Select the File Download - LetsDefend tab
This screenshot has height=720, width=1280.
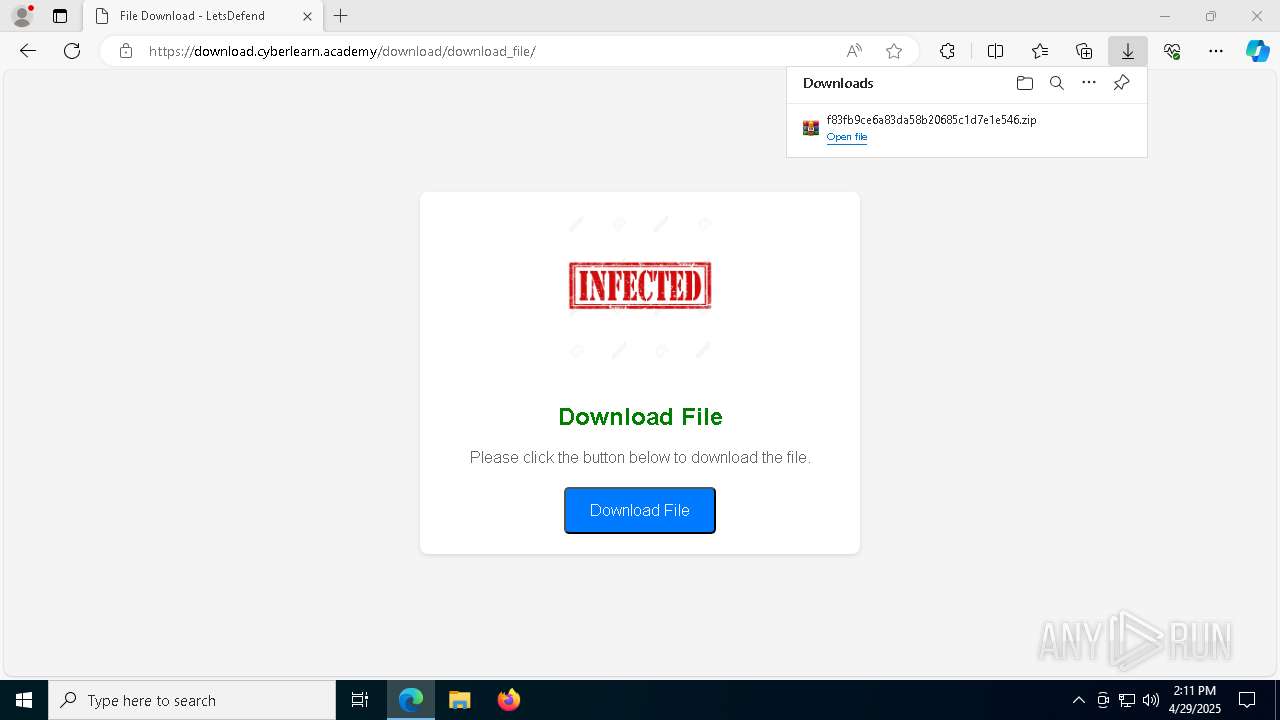pyautogui.click(x=204, y=16)
